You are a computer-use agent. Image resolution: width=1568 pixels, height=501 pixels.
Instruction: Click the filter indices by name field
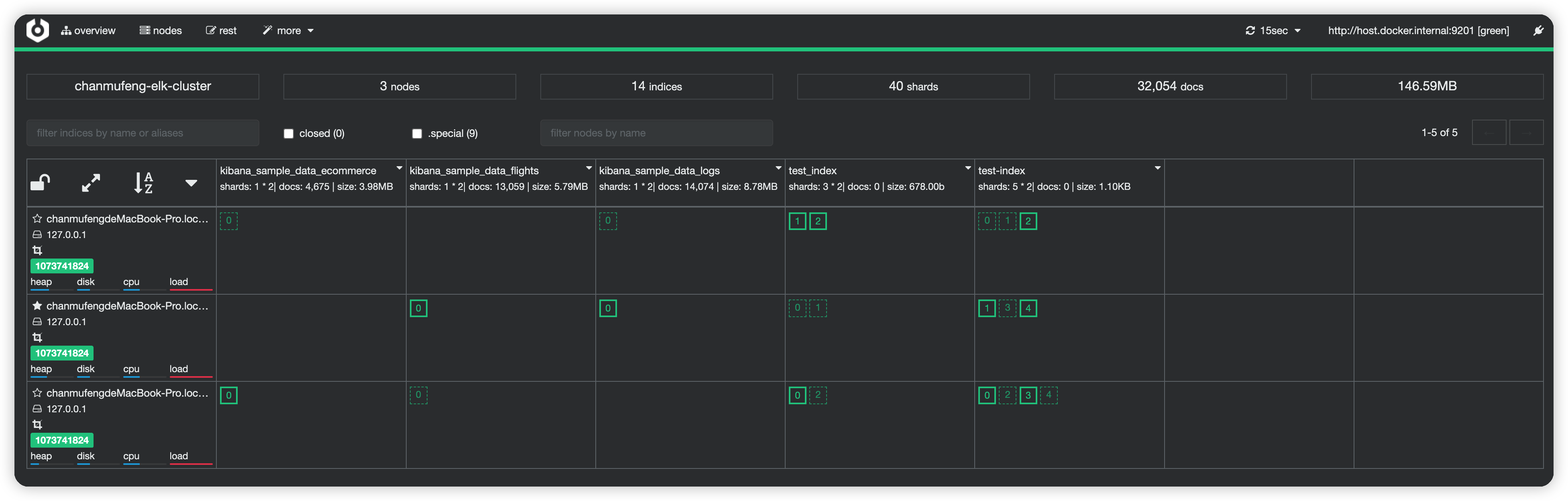tap(143, 133)
